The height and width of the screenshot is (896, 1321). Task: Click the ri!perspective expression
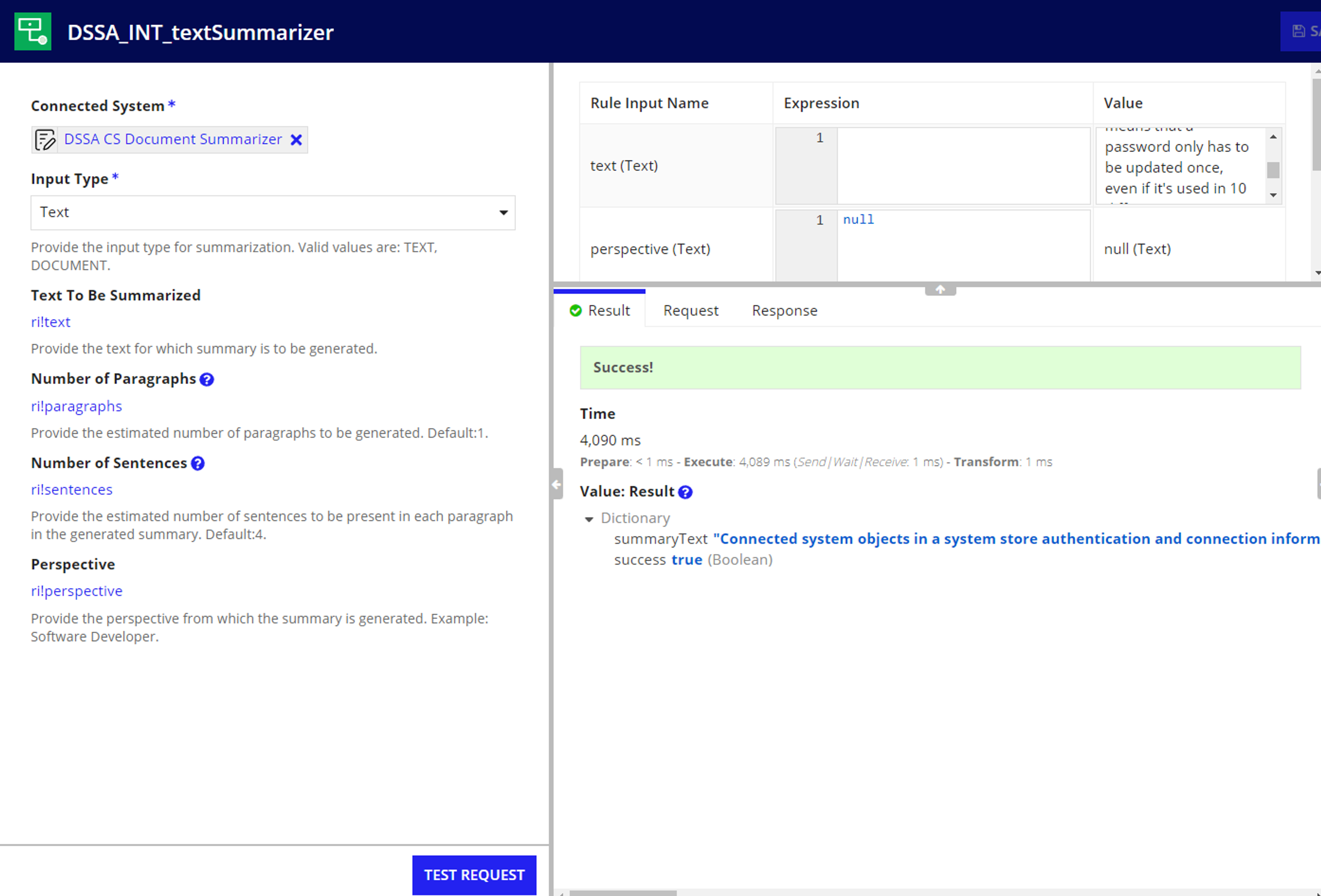(x=77, y=591)
